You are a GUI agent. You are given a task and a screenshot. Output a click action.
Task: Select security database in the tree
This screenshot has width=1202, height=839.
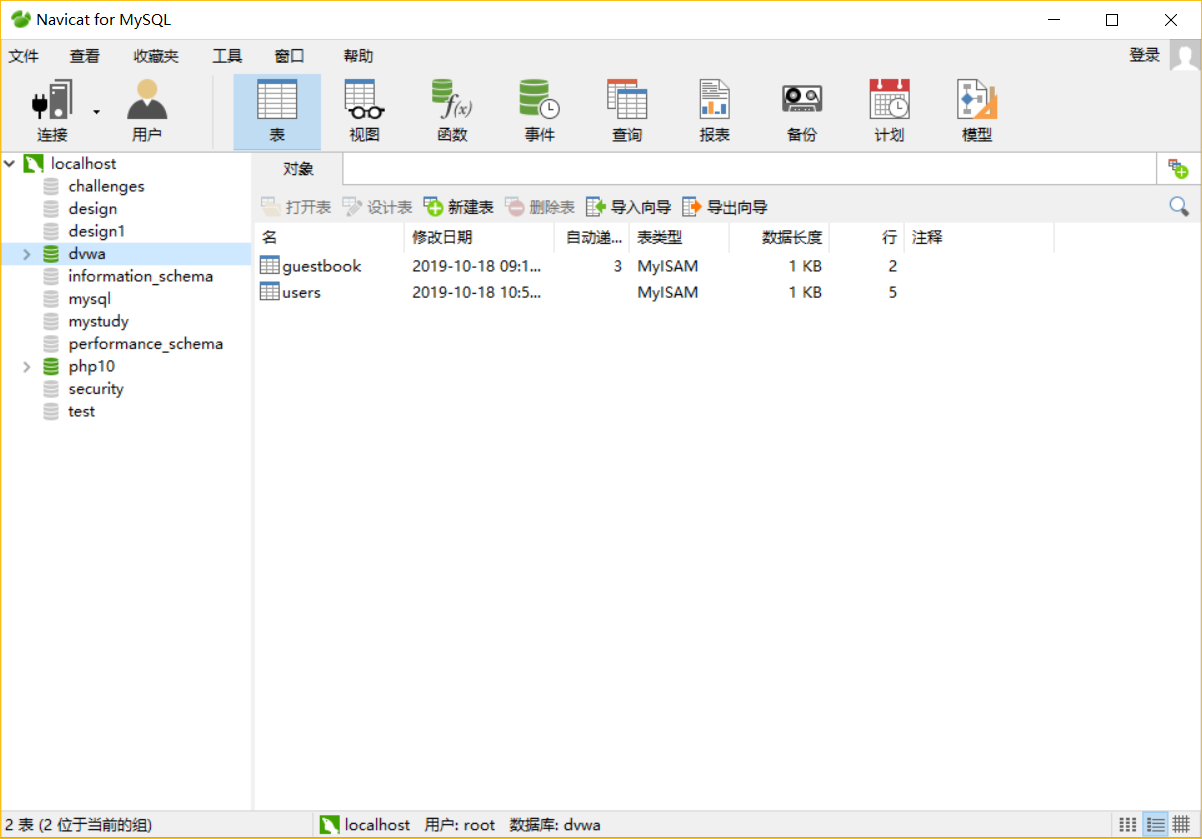pos(96,389)
